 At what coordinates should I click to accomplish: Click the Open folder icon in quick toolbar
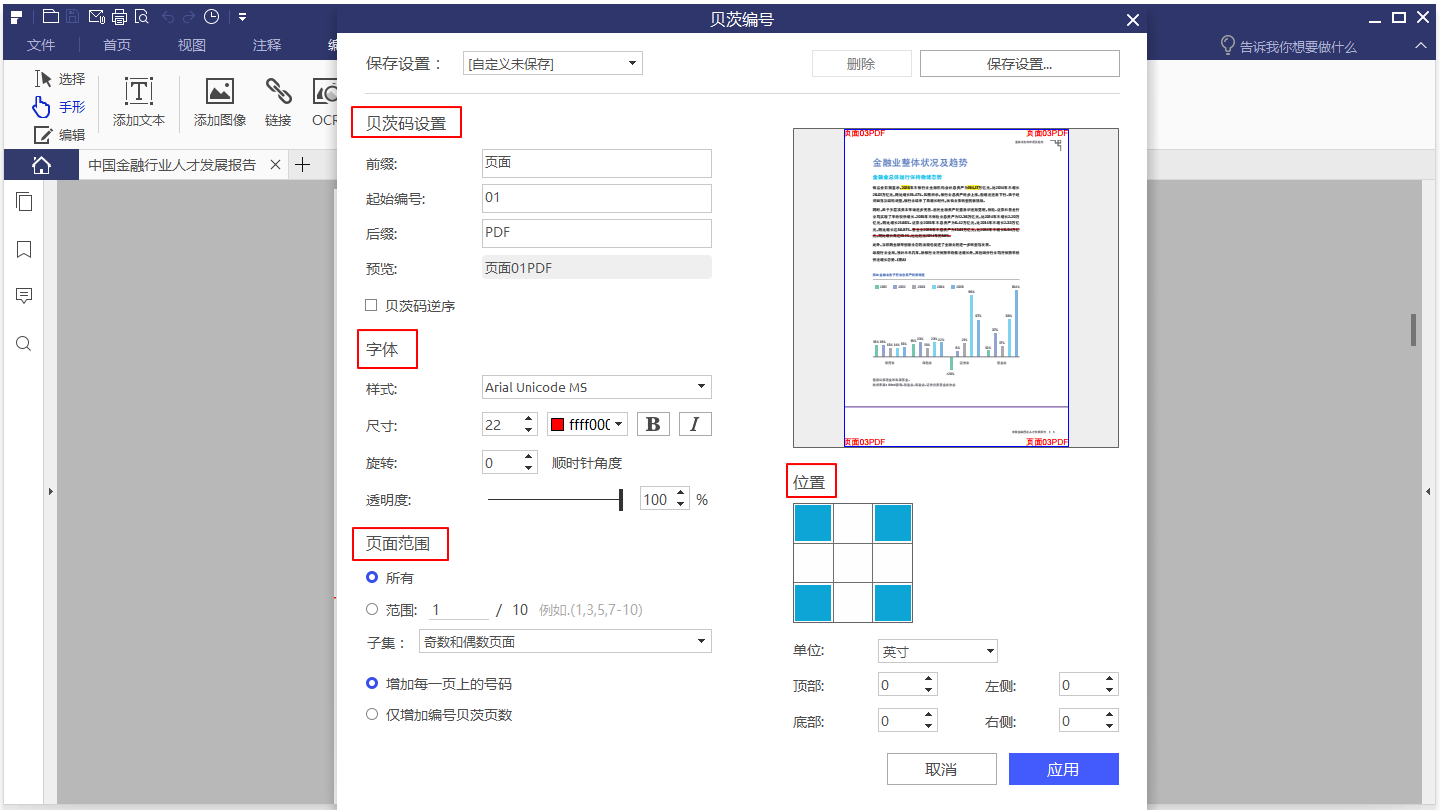pyautogui.click(x=50, y=17)
